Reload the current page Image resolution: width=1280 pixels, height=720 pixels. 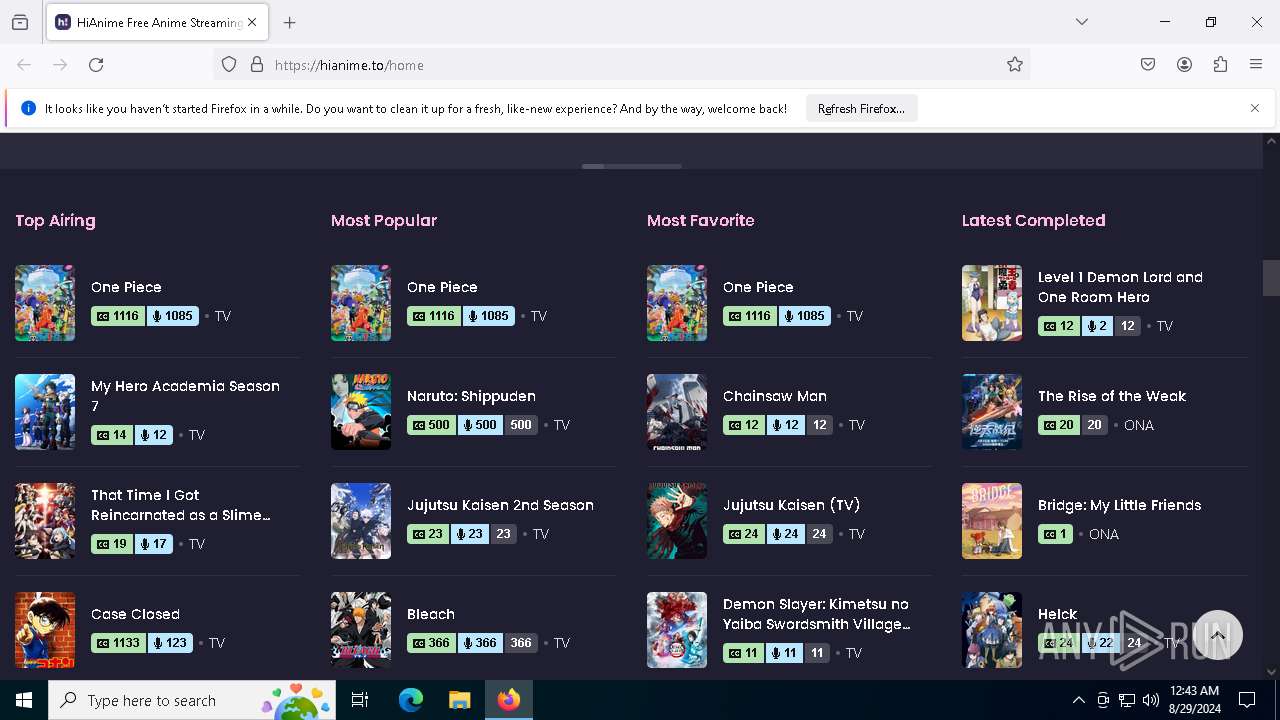coord(96,65)
